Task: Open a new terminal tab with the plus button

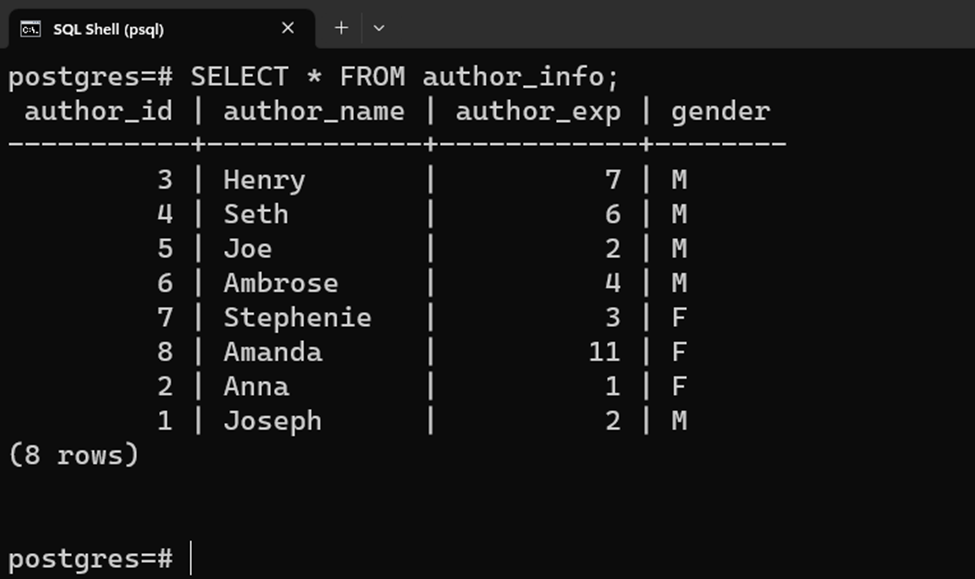Action: pos(341,28)
